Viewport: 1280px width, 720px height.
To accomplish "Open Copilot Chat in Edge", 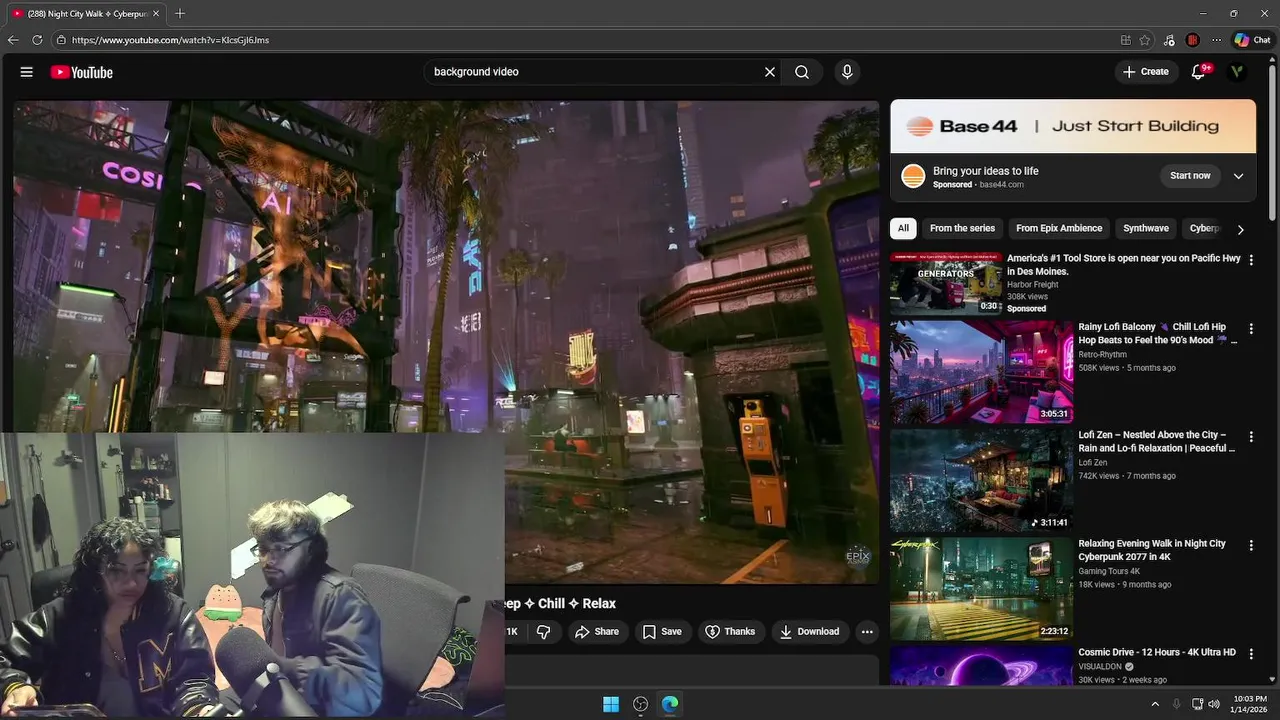I will 1252,40.
